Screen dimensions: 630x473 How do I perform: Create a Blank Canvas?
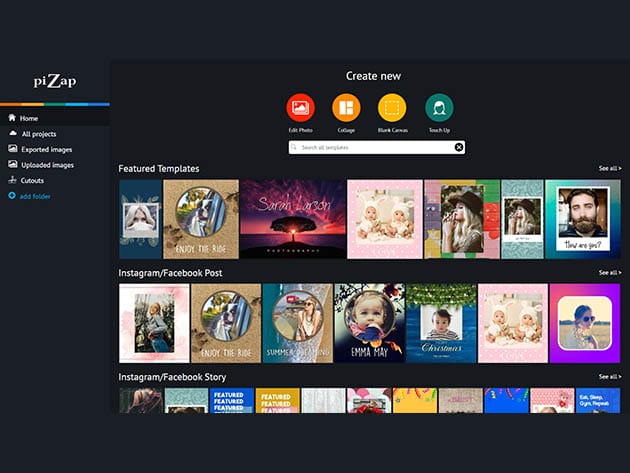392,107
